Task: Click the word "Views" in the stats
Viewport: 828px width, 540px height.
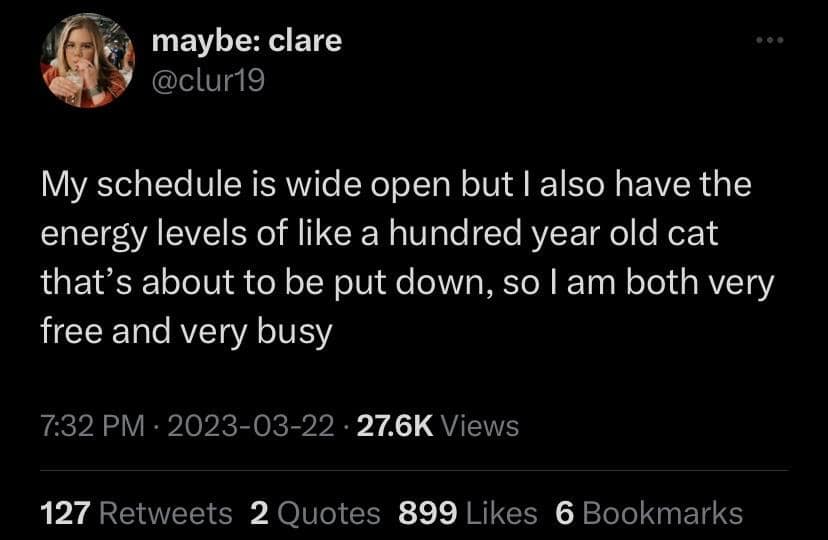Action: [x=480, y=426]
